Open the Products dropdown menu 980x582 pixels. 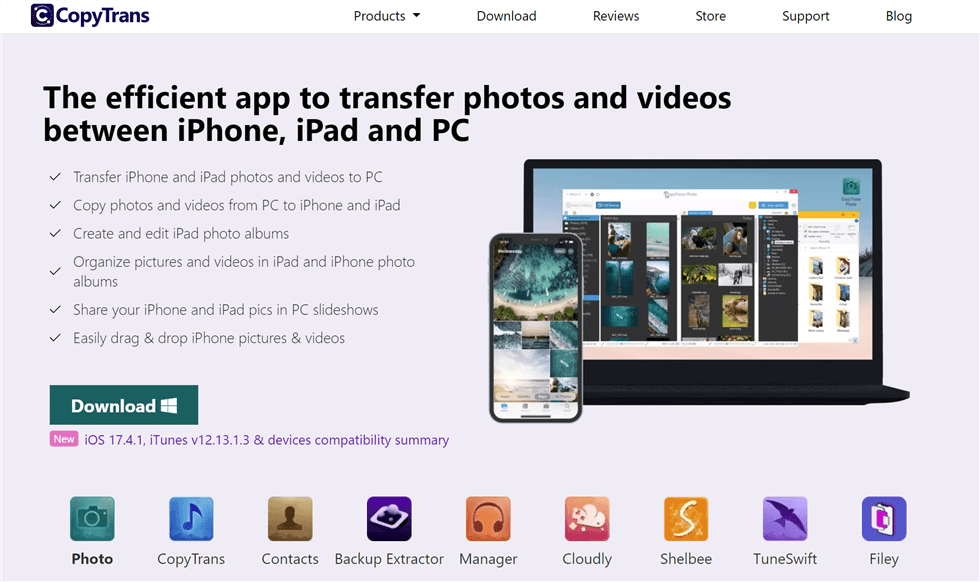(x=386, y=16)
